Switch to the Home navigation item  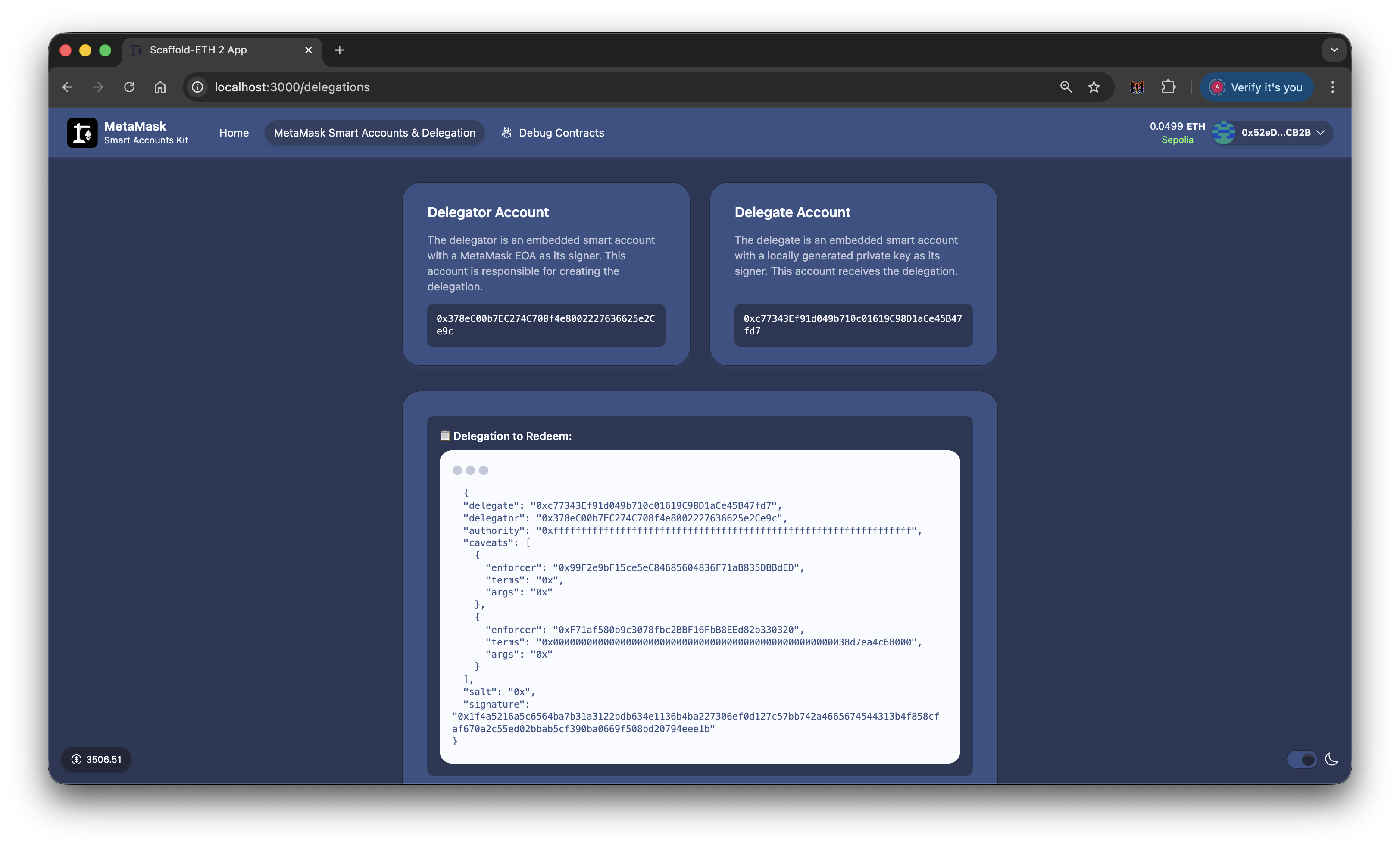(234, 132)
